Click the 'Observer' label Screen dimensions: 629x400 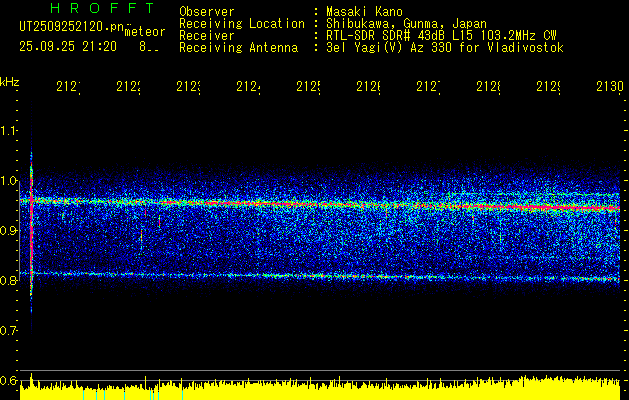[207, 12]
